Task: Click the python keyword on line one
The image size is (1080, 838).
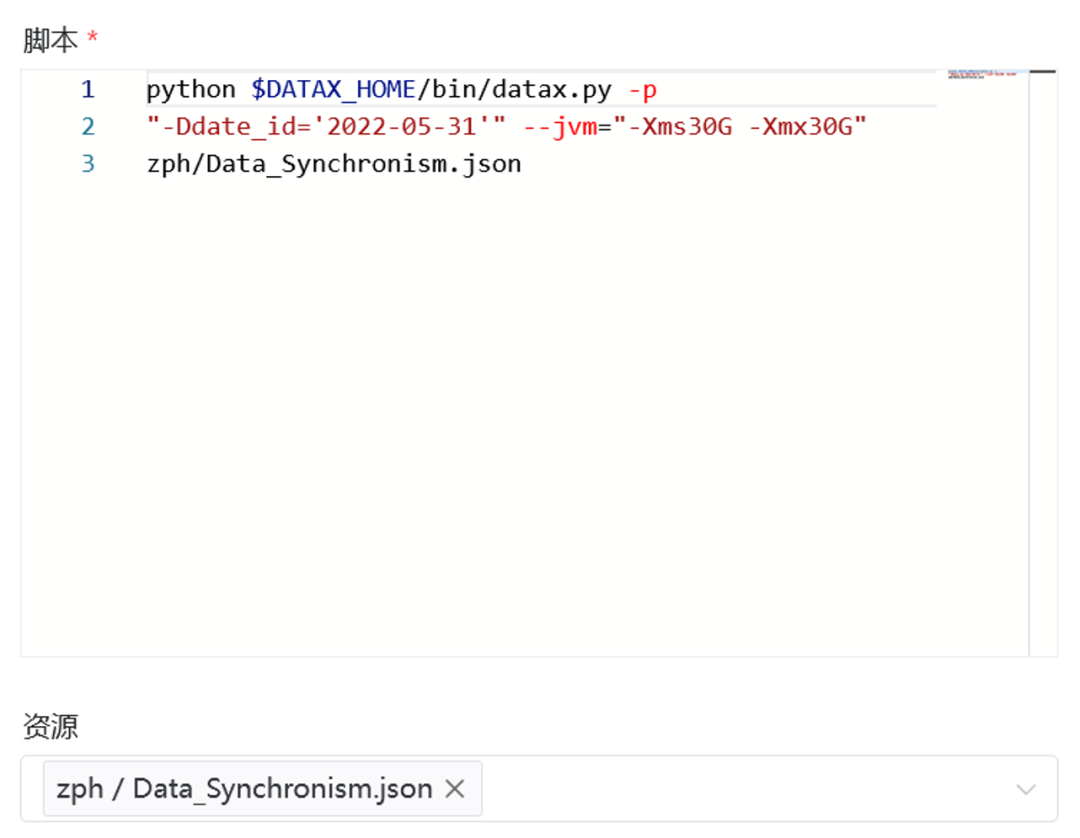Action: (191, 90)
